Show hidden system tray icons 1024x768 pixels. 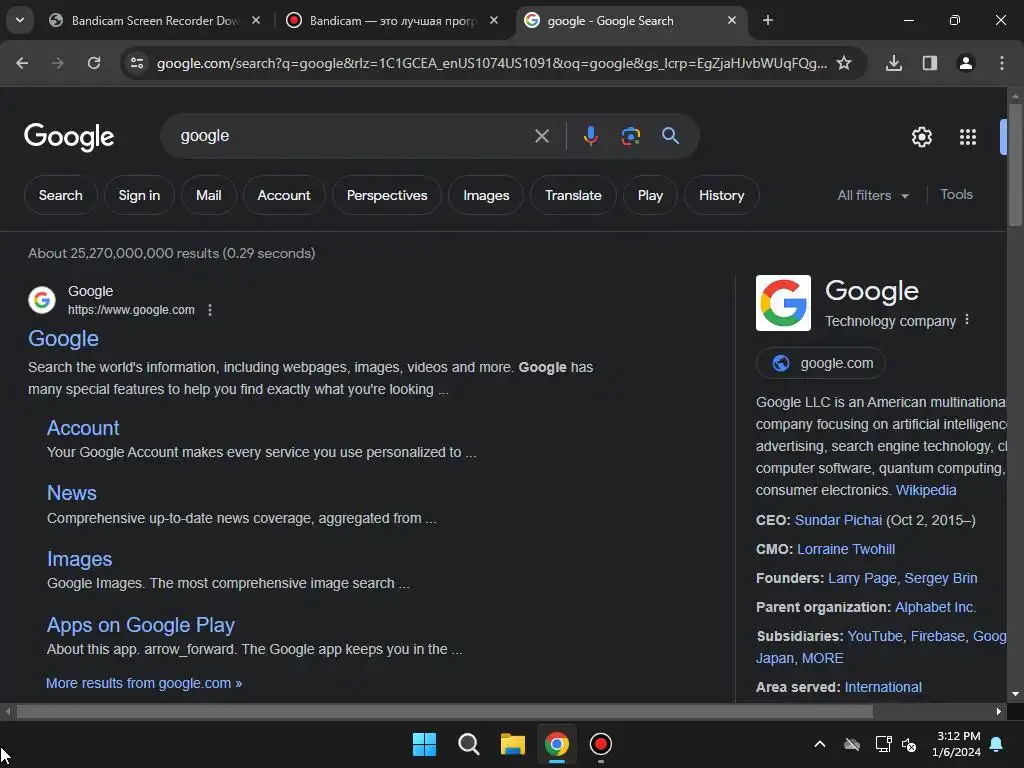[x=820, y=744]
